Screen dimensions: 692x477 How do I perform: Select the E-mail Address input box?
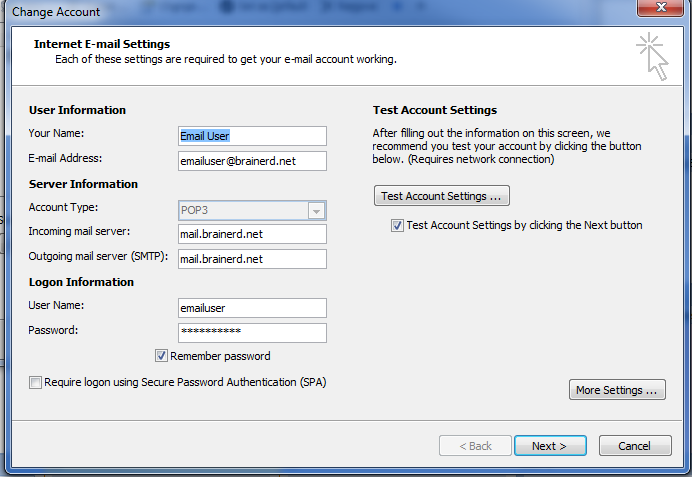(x=252, y=161)
